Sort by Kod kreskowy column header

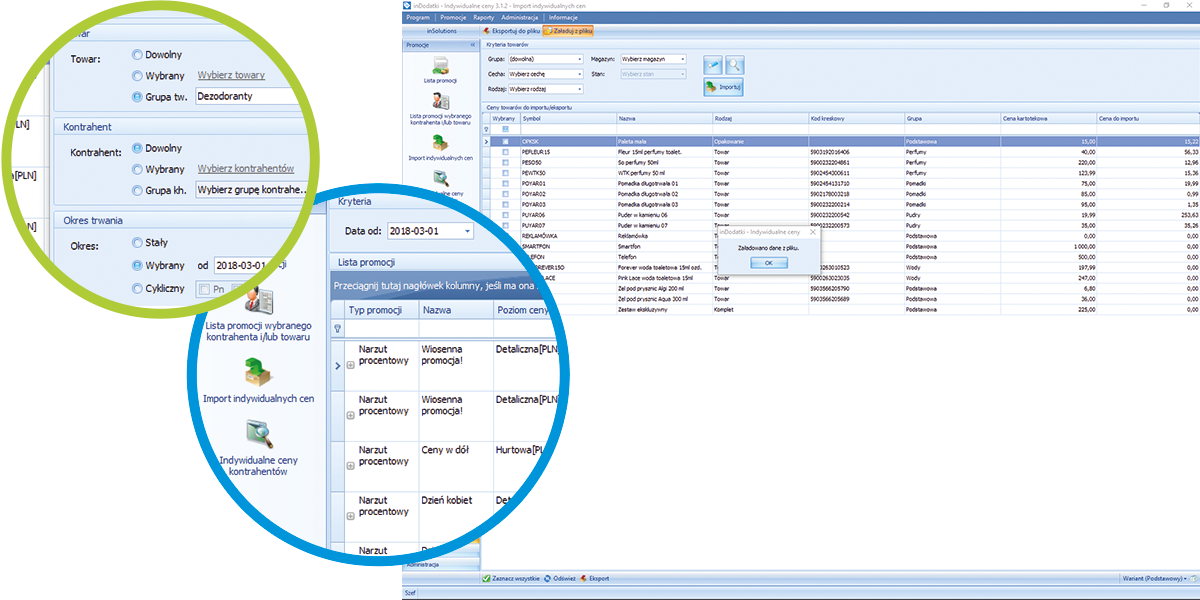click(x=856, y=118)
